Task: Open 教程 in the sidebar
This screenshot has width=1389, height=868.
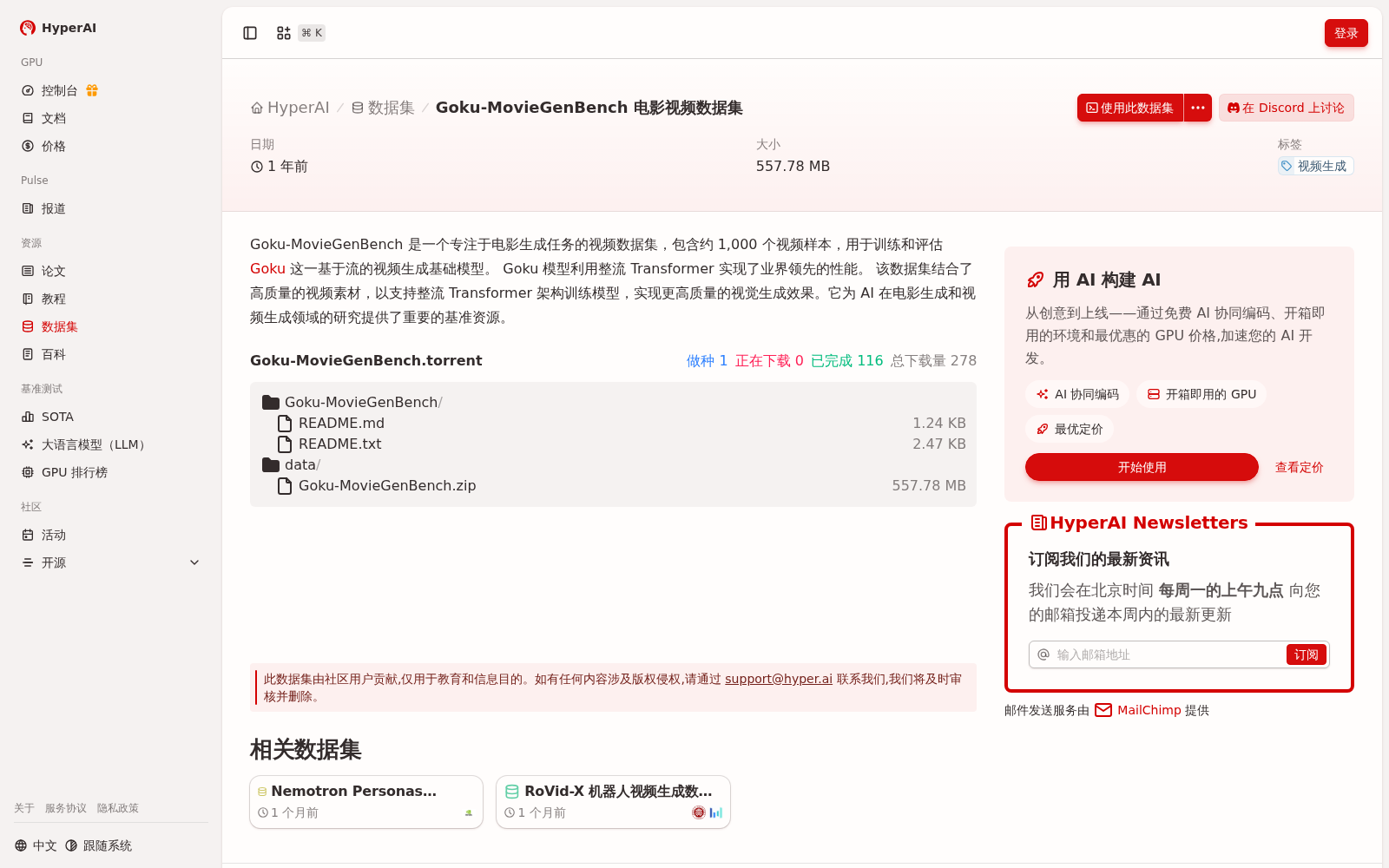Action: click(111, 299)
